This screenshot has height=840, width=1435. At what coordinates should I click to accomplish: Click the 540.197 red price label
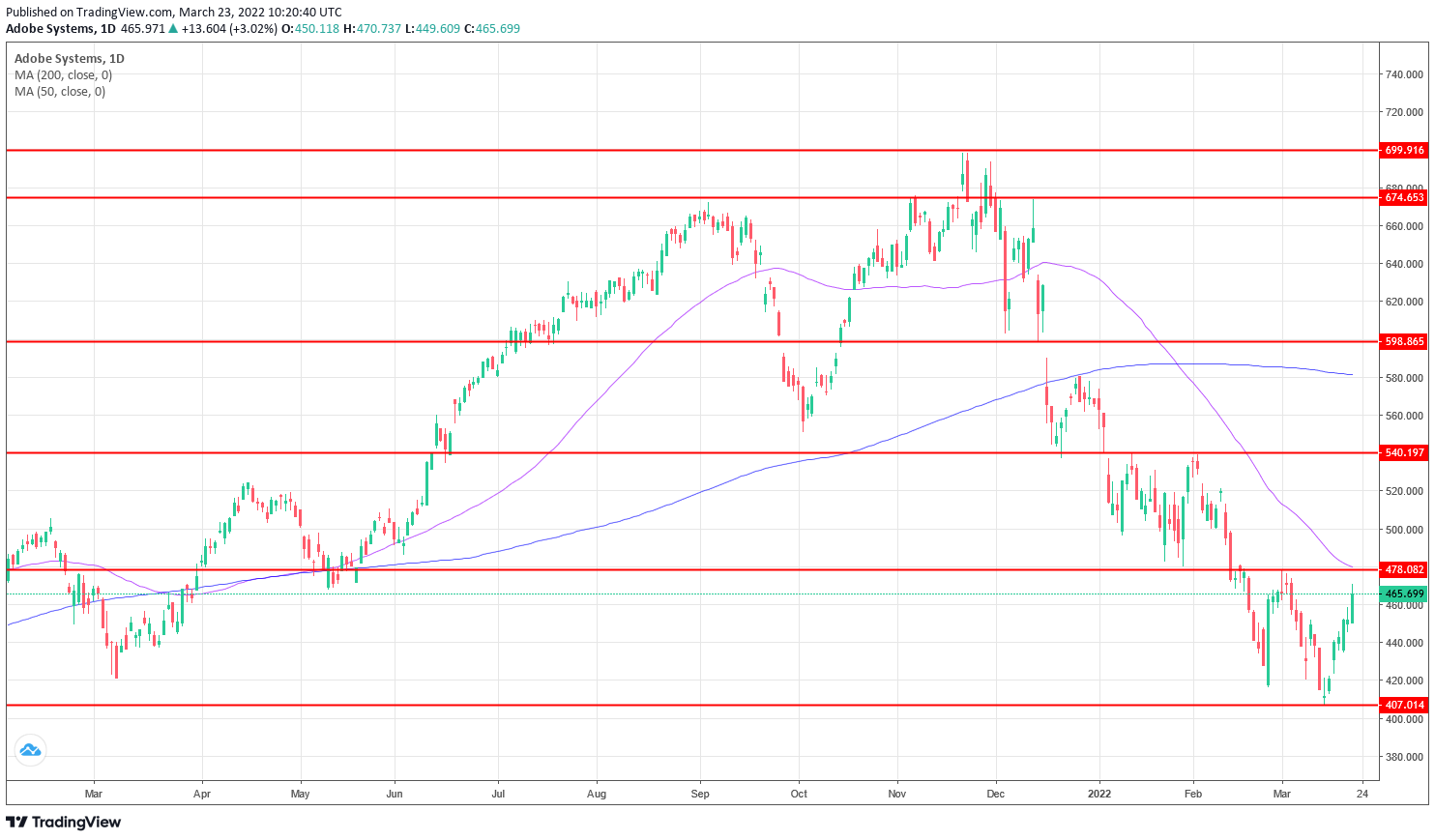click(1404, 452)
